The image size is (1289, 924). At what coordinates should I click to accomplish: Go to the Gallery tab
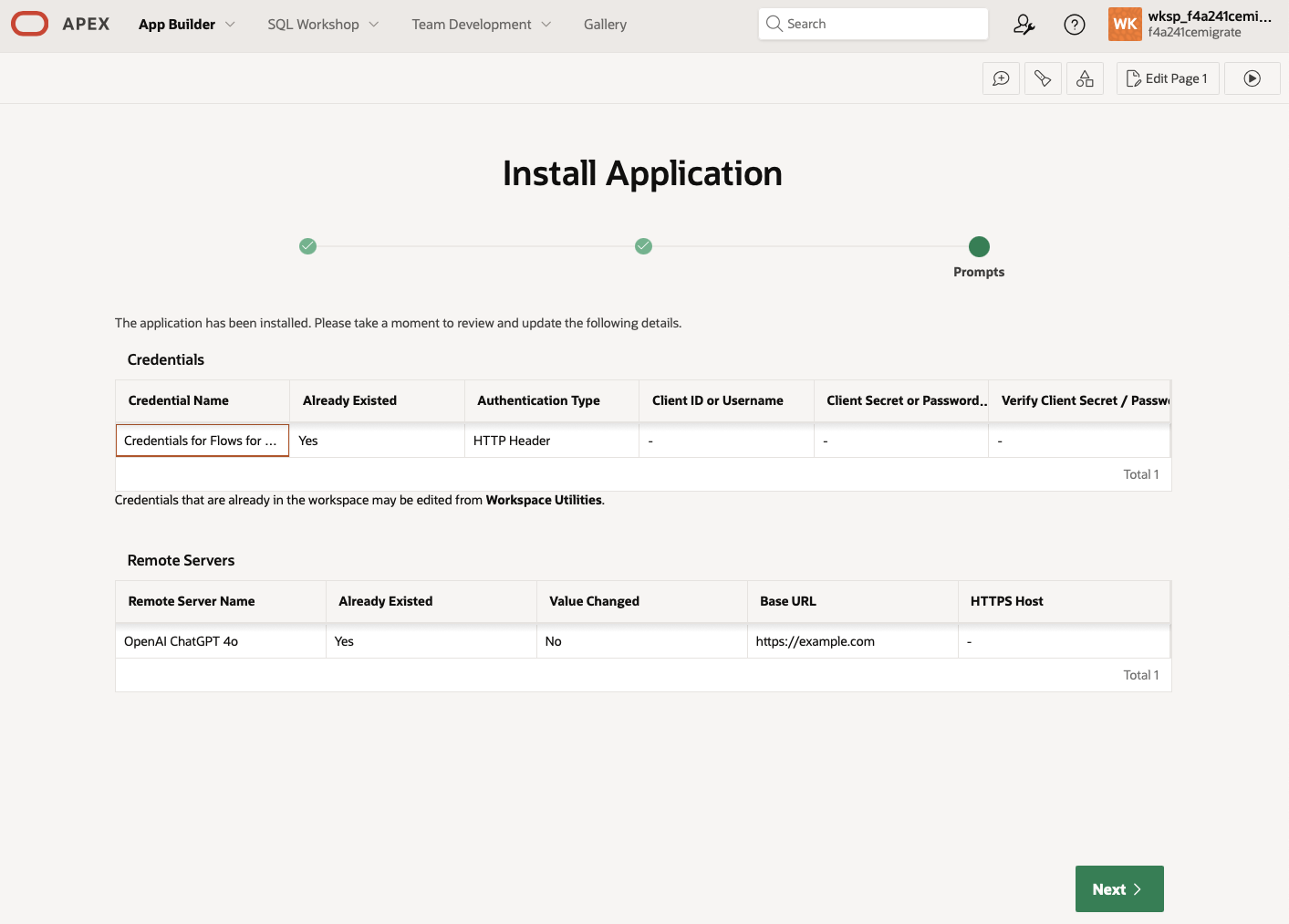[605, 25]
